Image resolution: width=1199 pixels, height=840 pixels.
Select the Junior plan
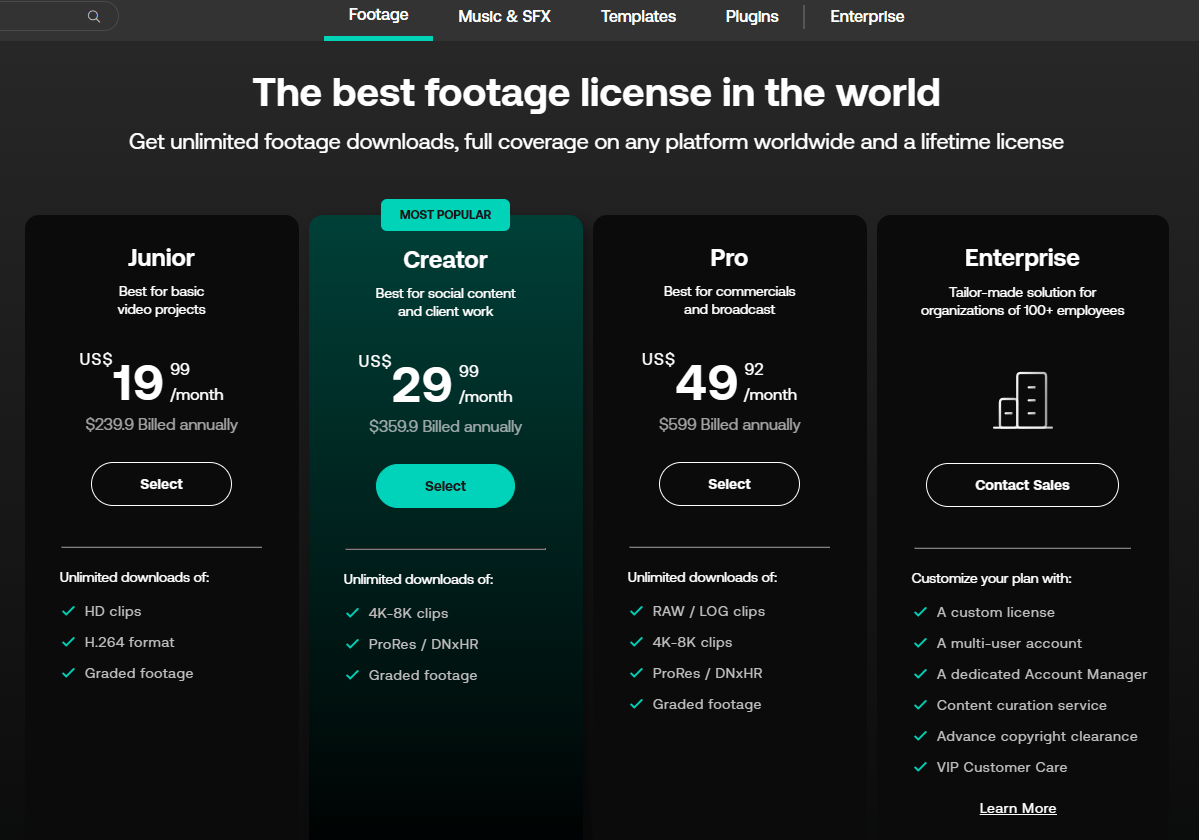[161, 484]
